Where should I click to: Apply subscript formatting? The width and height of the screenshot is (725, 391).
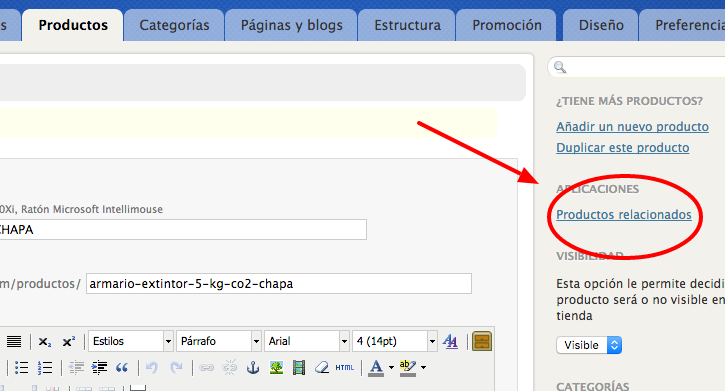pos(45,342)
